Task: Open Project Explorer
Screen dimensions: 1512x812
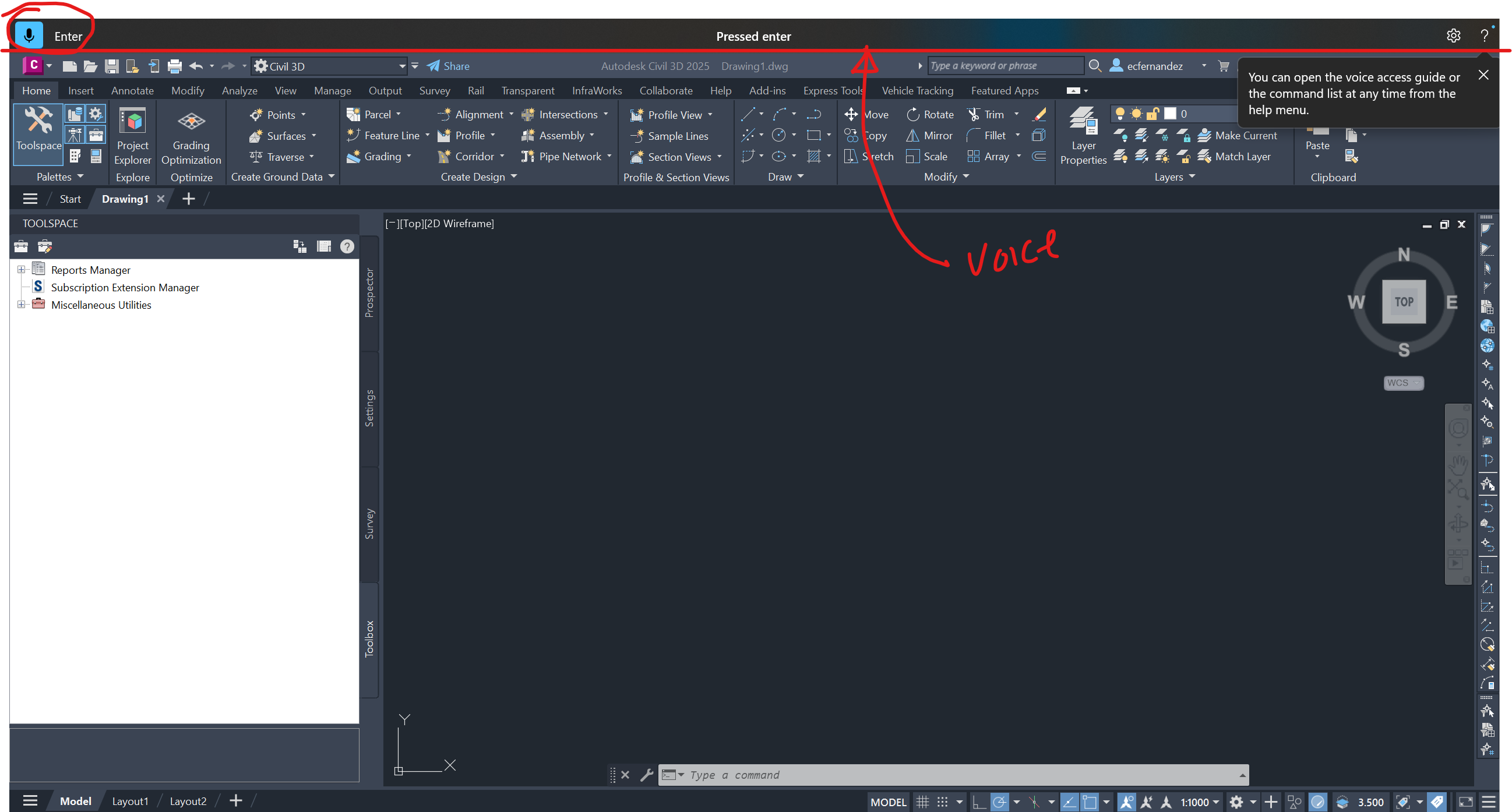Action: 133,134
